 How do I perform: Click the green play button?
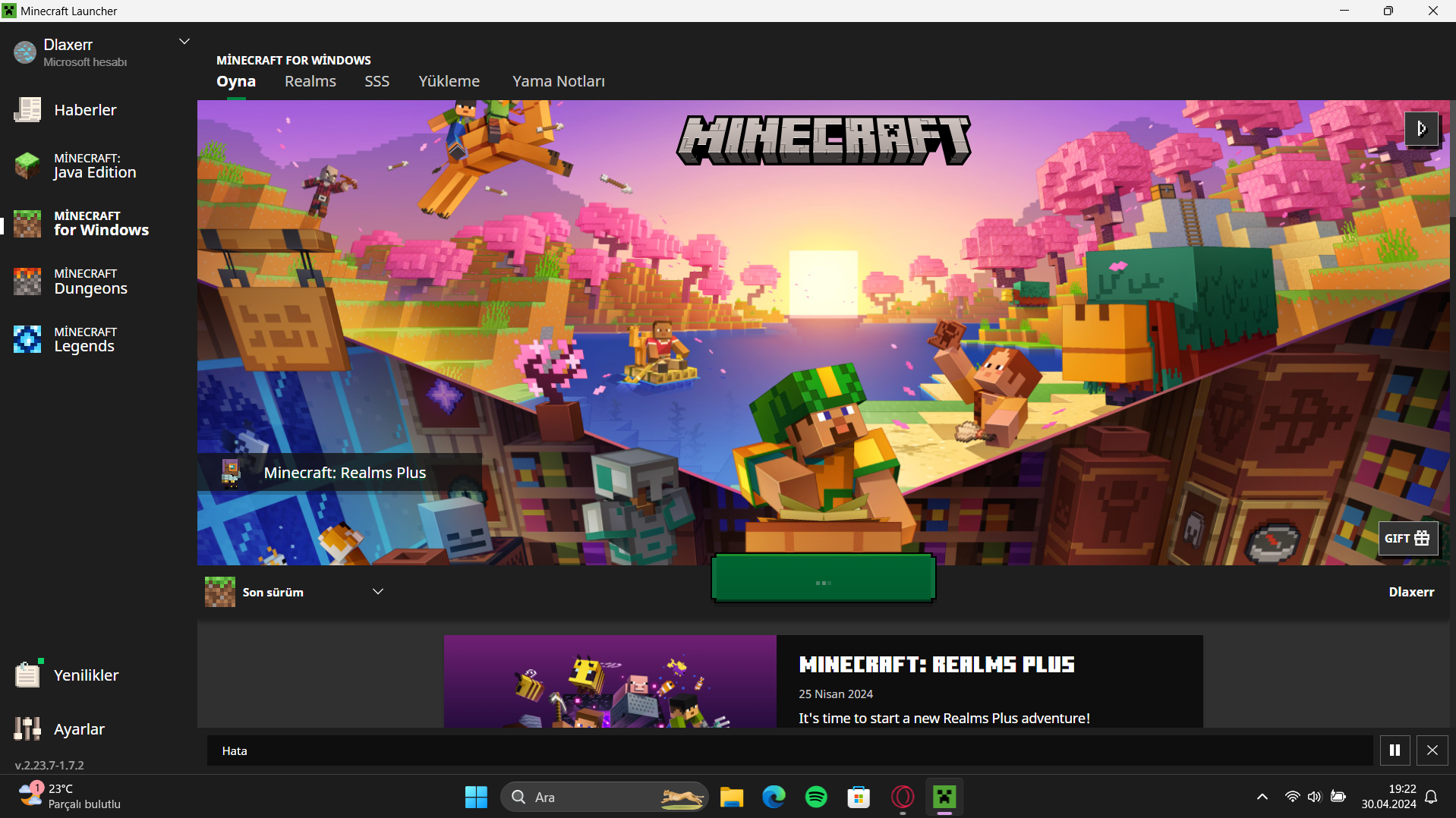point(824,578)
